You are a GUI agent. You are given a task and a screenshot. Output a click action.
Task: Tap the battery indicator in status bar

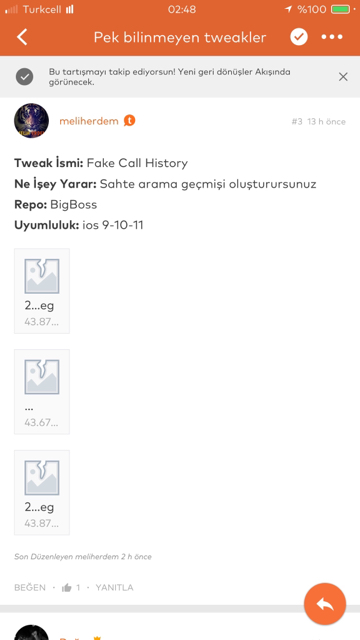click(341, 9)
